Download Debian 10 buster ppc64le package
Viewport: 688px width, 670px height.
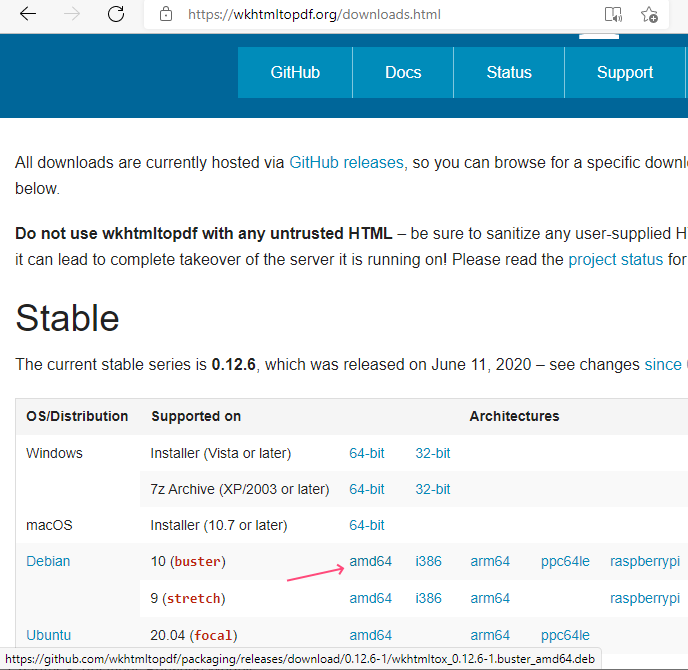pos(565,561)
